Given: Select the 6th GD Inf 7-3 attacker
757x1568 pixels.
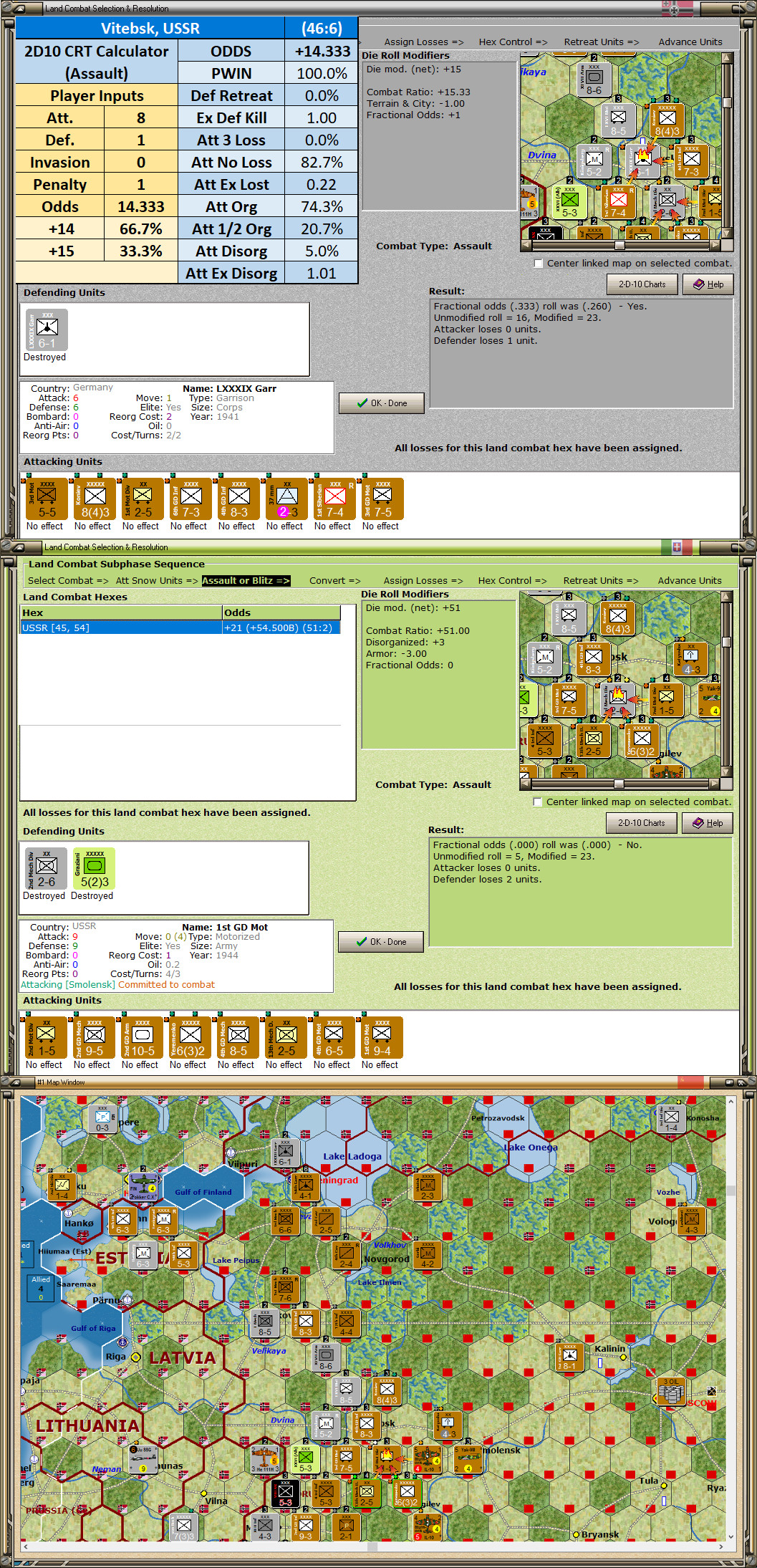Looking at the screenshot, I should tap(189, 499).
